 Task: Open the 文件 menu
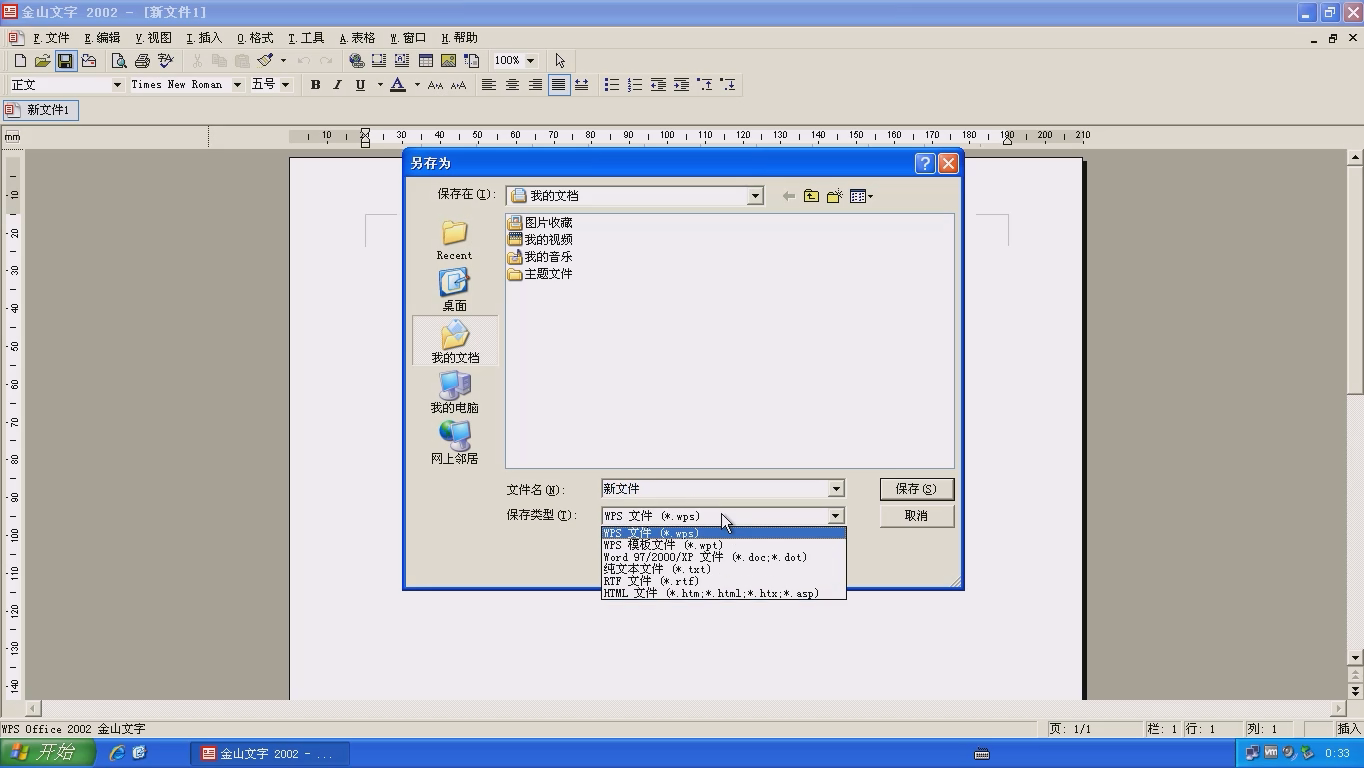(x=51, y=38)
